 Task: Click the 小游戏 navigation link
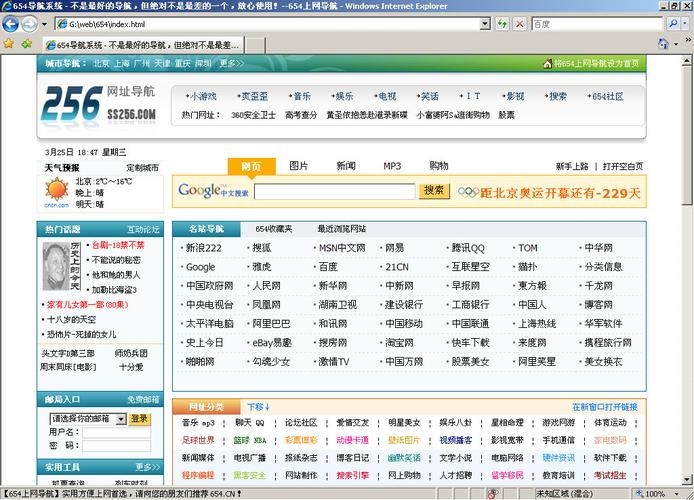point(203,96)
